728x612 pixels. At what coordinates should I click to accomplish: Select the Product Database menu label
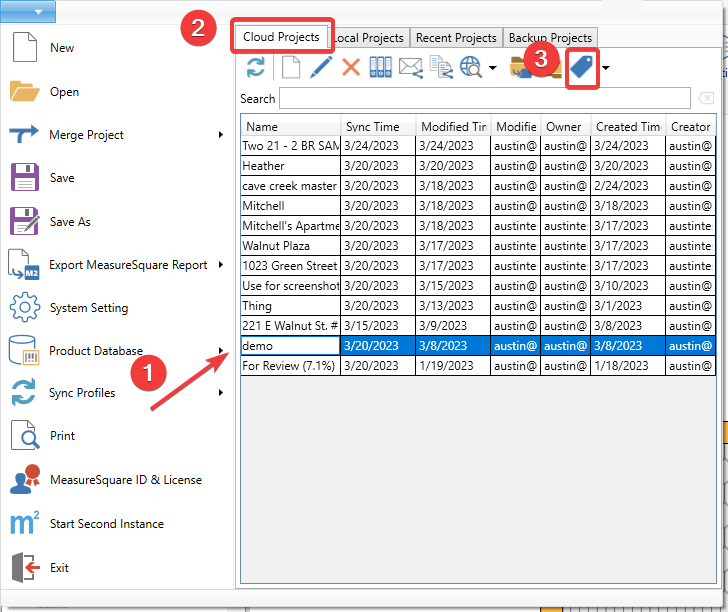[96, 351]
